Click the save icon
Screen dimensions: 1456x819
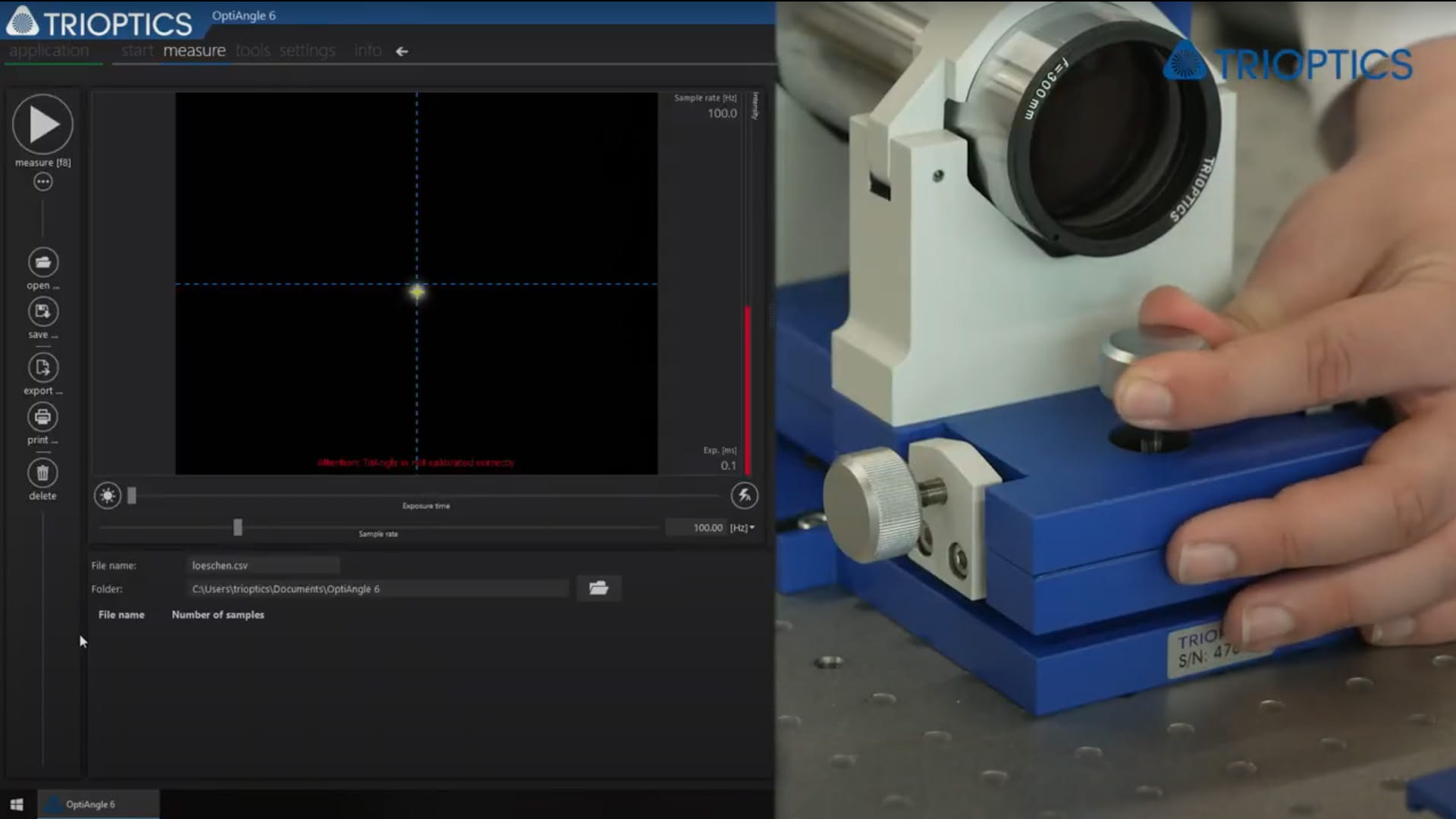[42, 312]
